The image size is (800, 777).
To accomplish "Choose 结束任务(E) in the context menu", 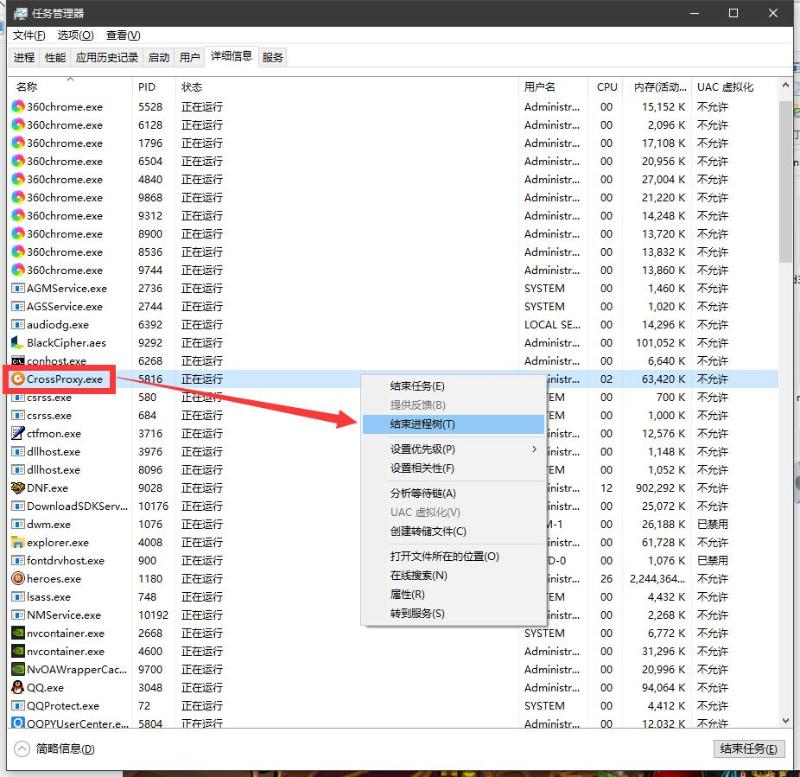I will click(x=453, y=386).
